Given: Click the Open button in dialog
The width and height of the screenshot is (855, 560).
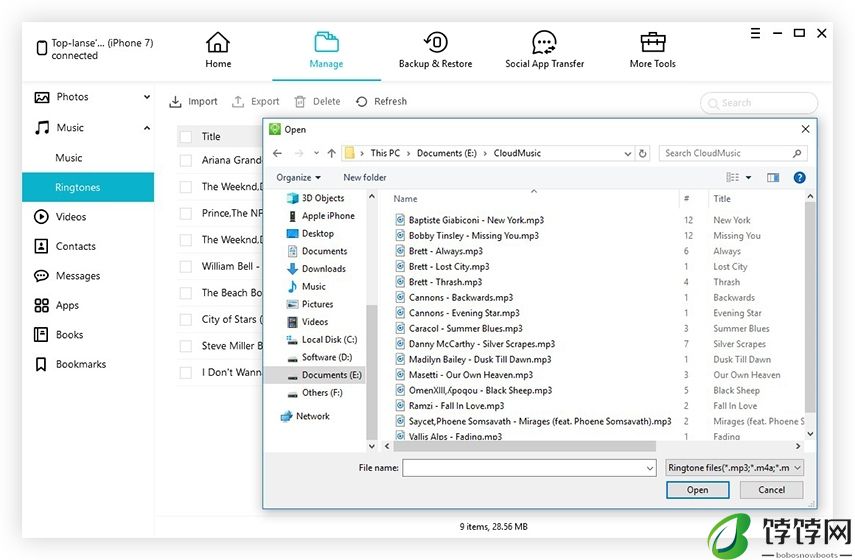Looking at the screenshot, I should [x=697, y=490].
